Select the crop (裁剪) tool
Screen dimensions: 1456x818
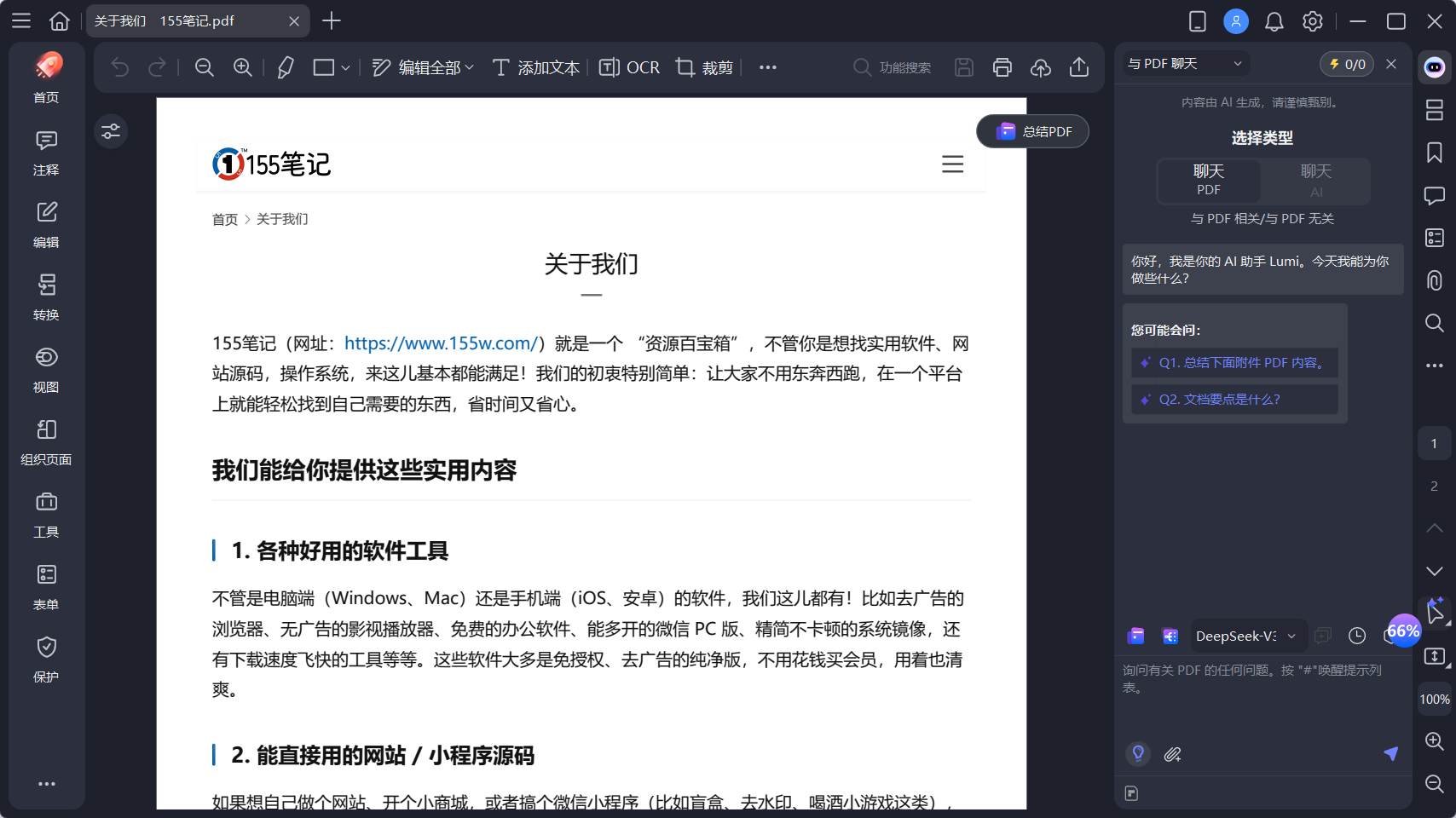coord(704,67)
